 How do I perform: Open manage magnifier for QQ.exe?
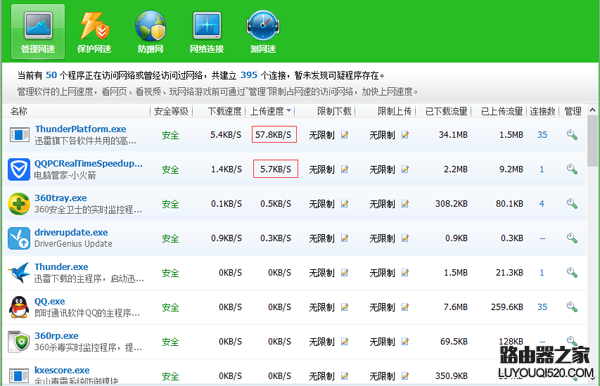coord(572,307)
